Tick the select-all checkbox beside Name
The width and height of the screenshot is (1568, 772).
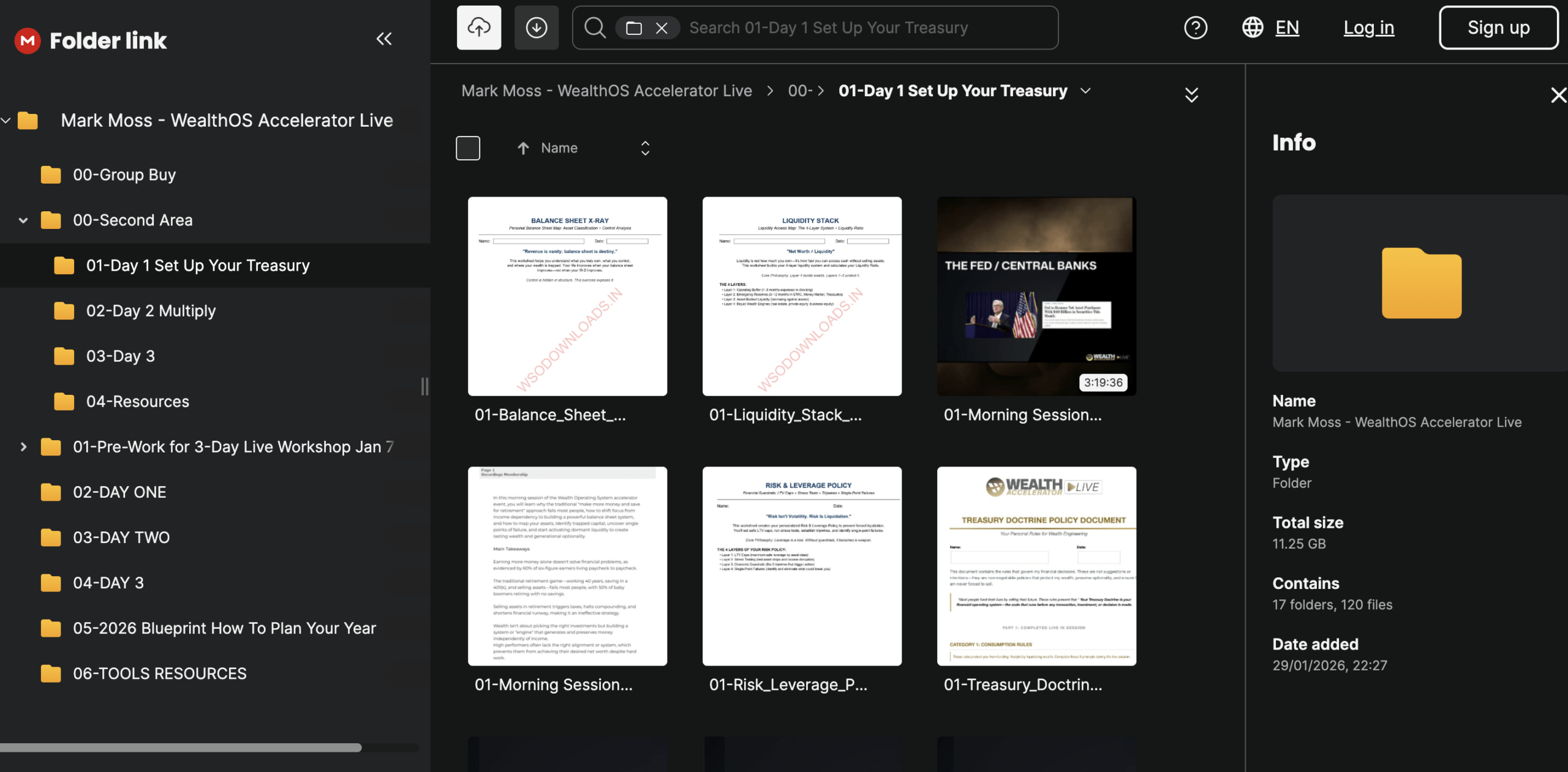coord(468,148)
